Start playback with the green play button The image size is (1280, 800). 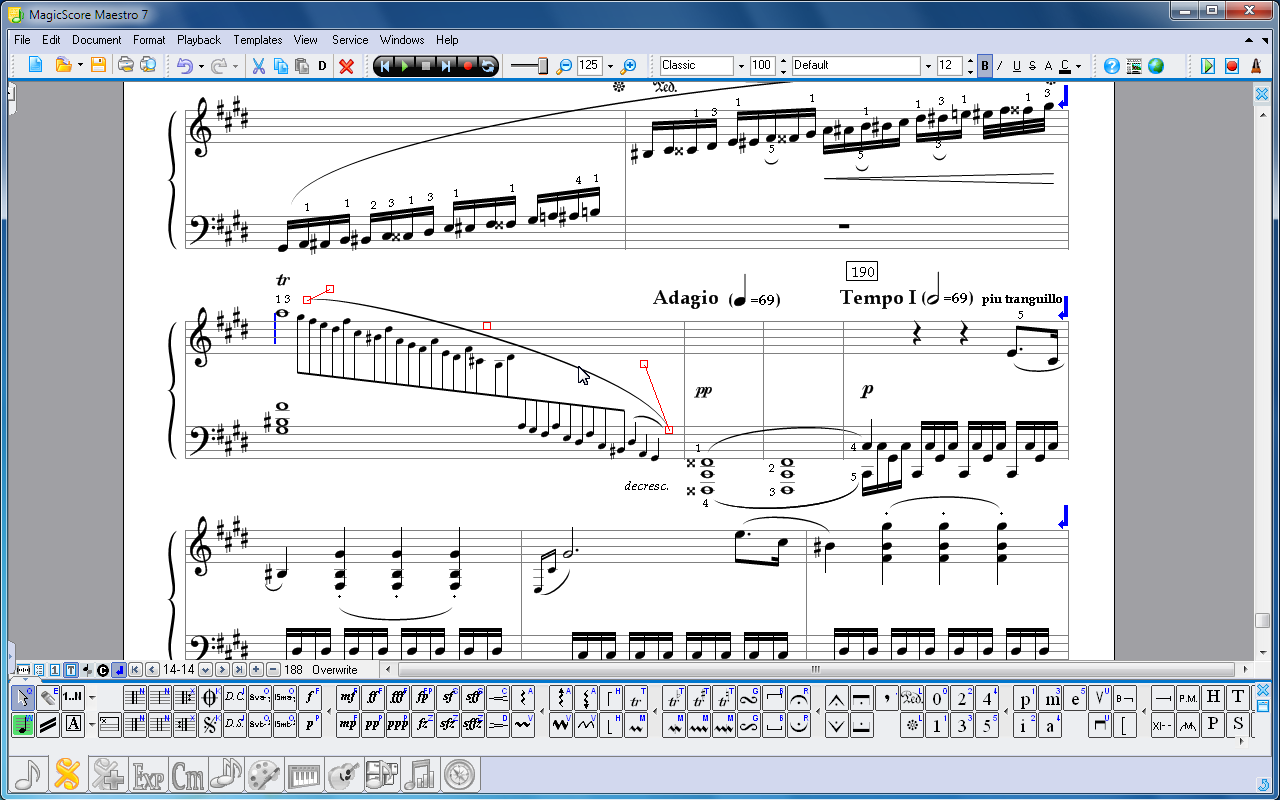click(x=405, y=66)
